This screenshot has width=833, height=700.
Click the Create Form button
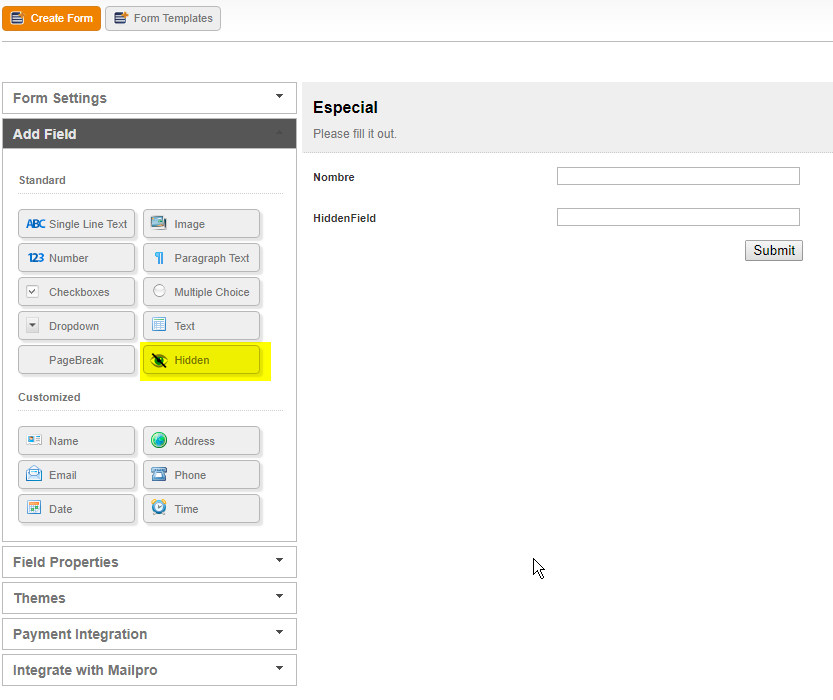pyautogui.click(x=52, y=19)
